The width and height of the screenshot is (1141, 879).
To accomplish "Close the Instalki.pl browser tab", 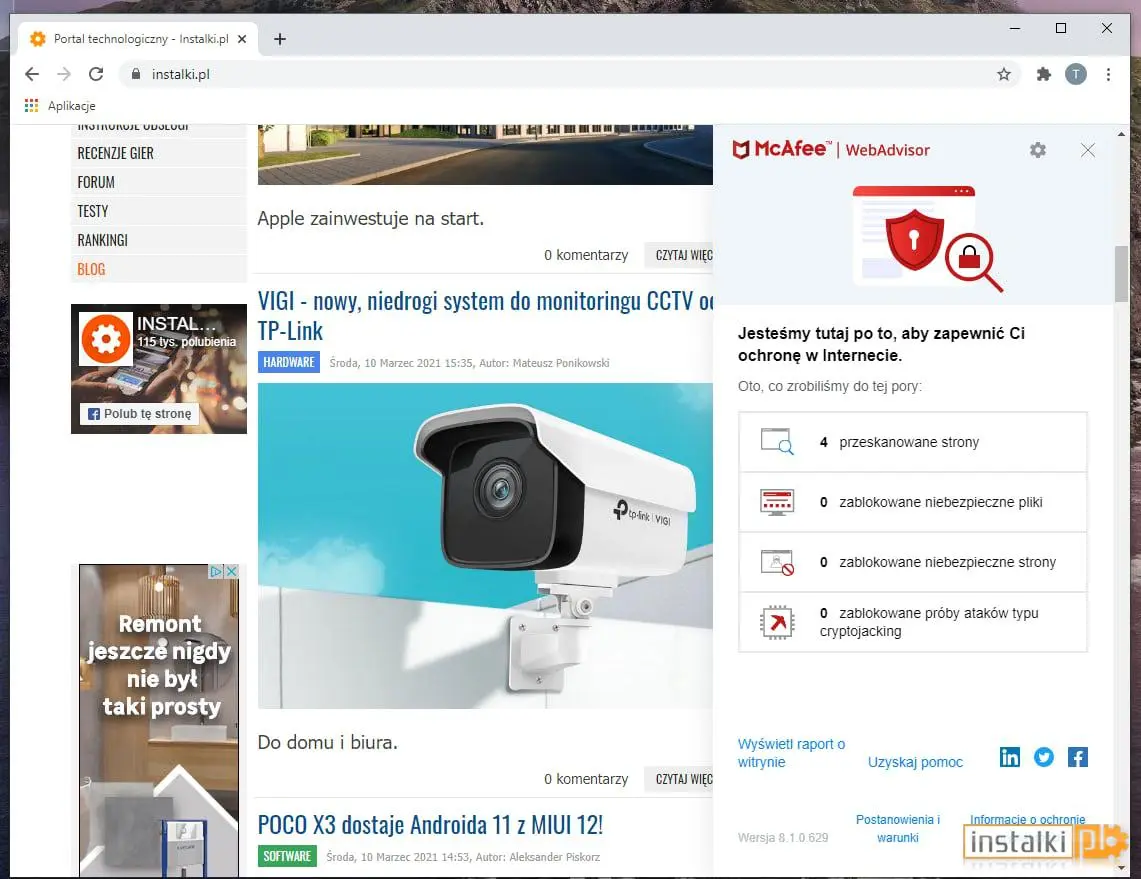I will point(242,39).
